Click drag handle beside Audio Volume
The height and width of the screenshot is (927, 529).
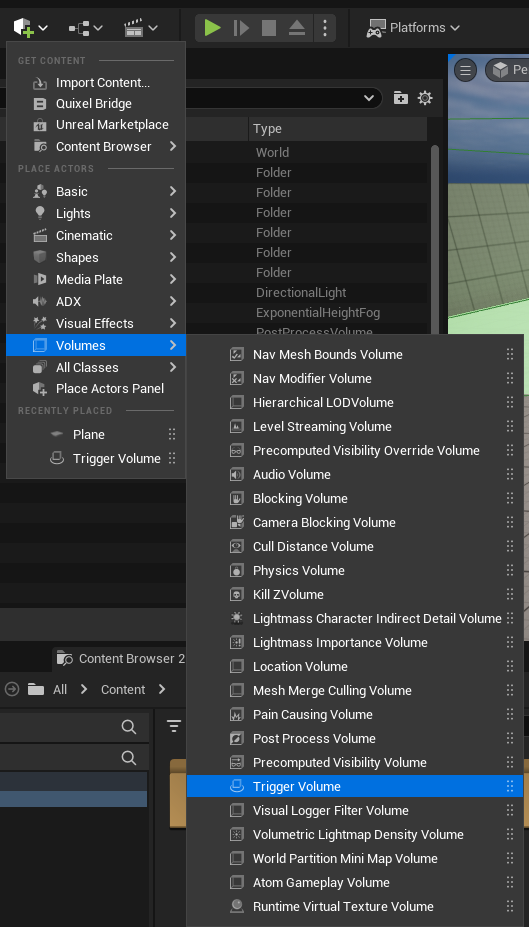pyautogui.click(x=509, y=475)
